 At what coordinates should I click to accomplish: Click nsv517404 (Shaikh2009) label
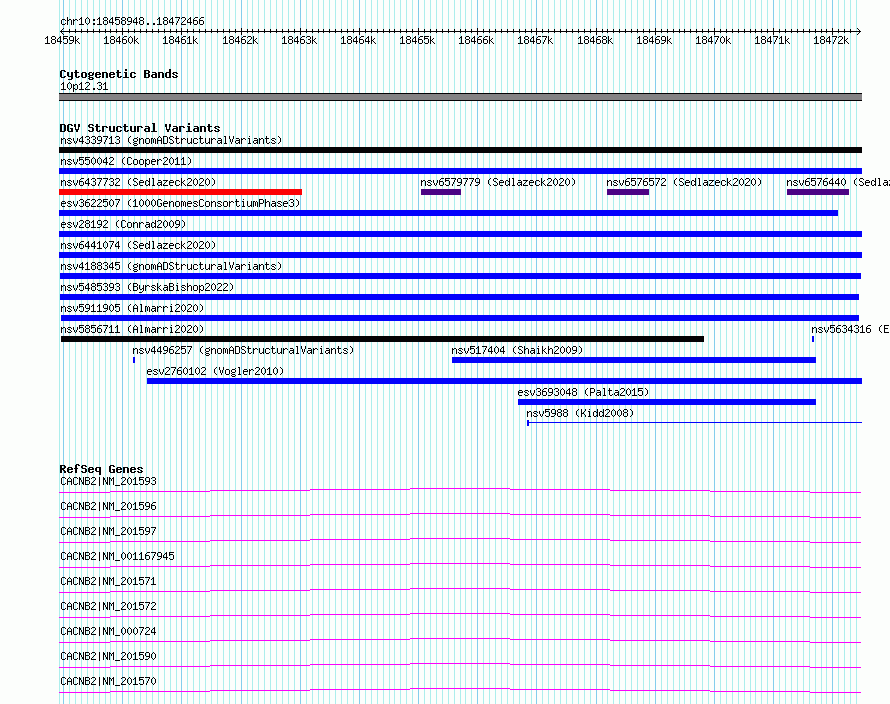coord(517,350)
